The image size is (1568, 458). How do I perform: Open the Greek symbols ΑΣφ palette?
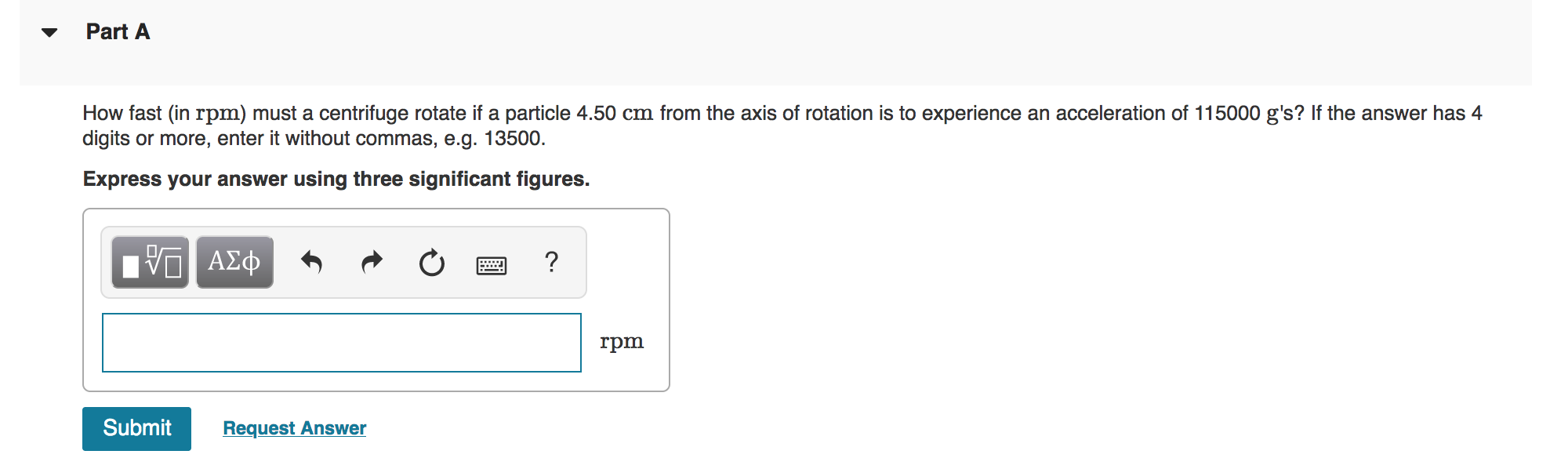click(234, 263)
